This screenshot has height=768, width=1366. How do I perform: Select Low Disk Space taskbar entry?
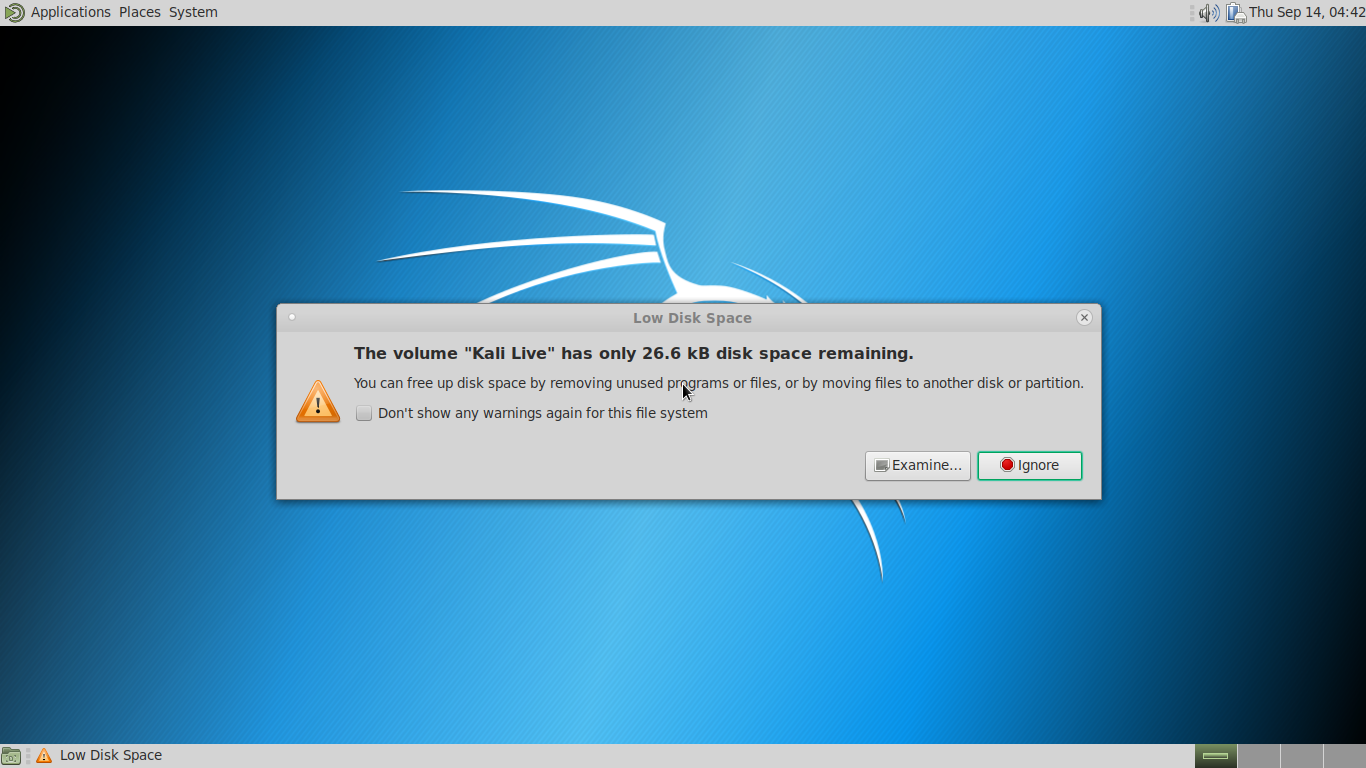pos(99,756)
